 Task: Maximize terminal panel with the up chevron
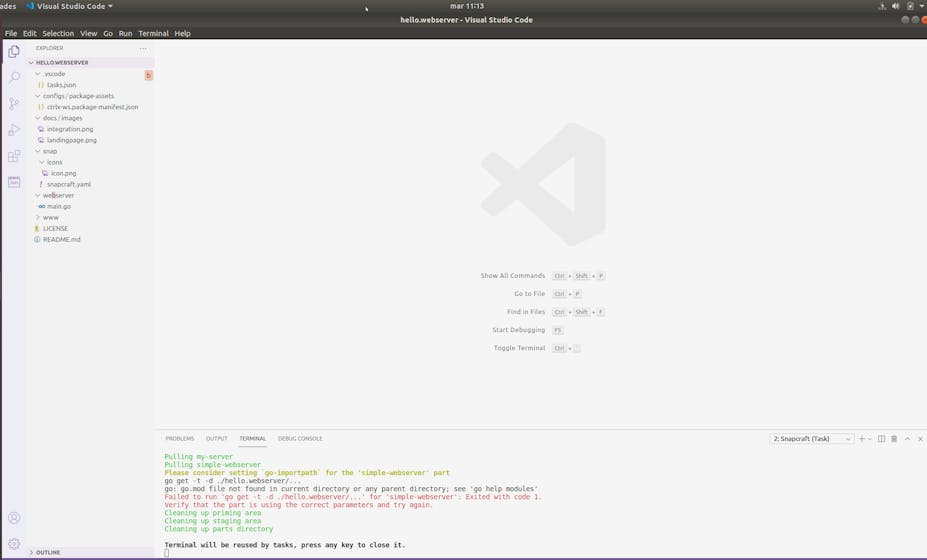tap(908, 439)
